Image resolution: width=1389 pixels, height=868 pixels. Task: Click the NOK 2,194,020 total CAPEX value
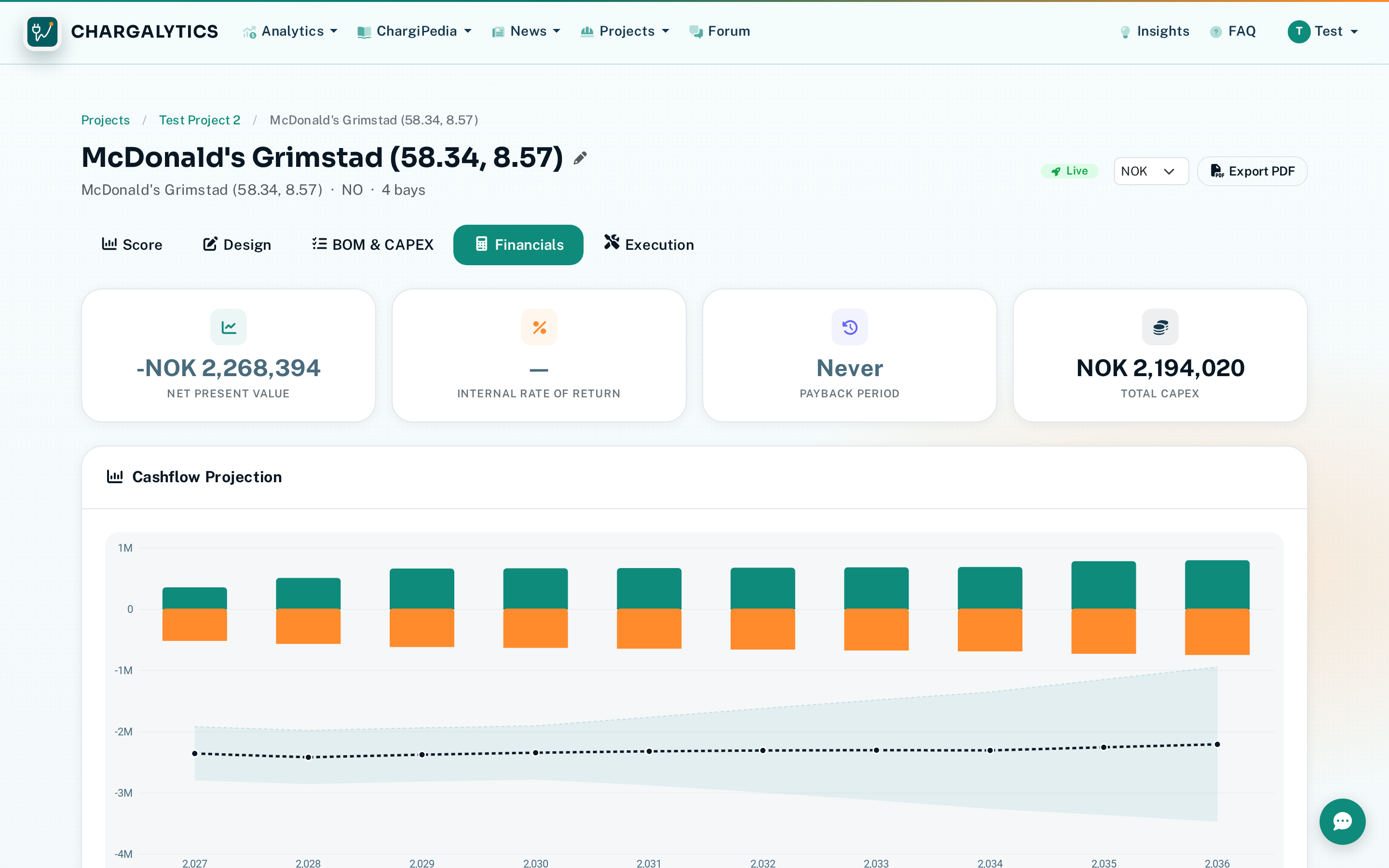[x=1160, y=368]
